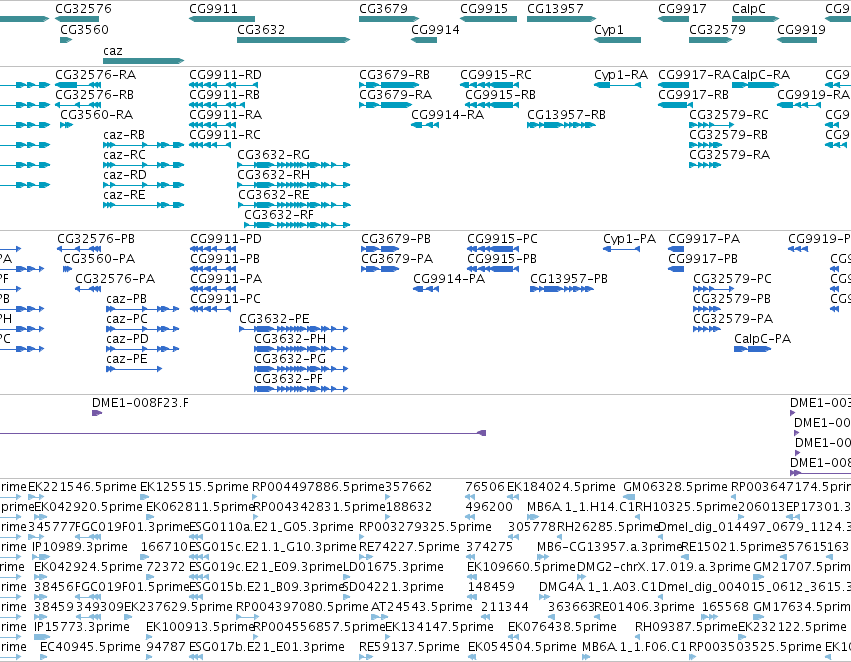
Task: Open the CalpC gene label
Action: click(x=748, y=9)
